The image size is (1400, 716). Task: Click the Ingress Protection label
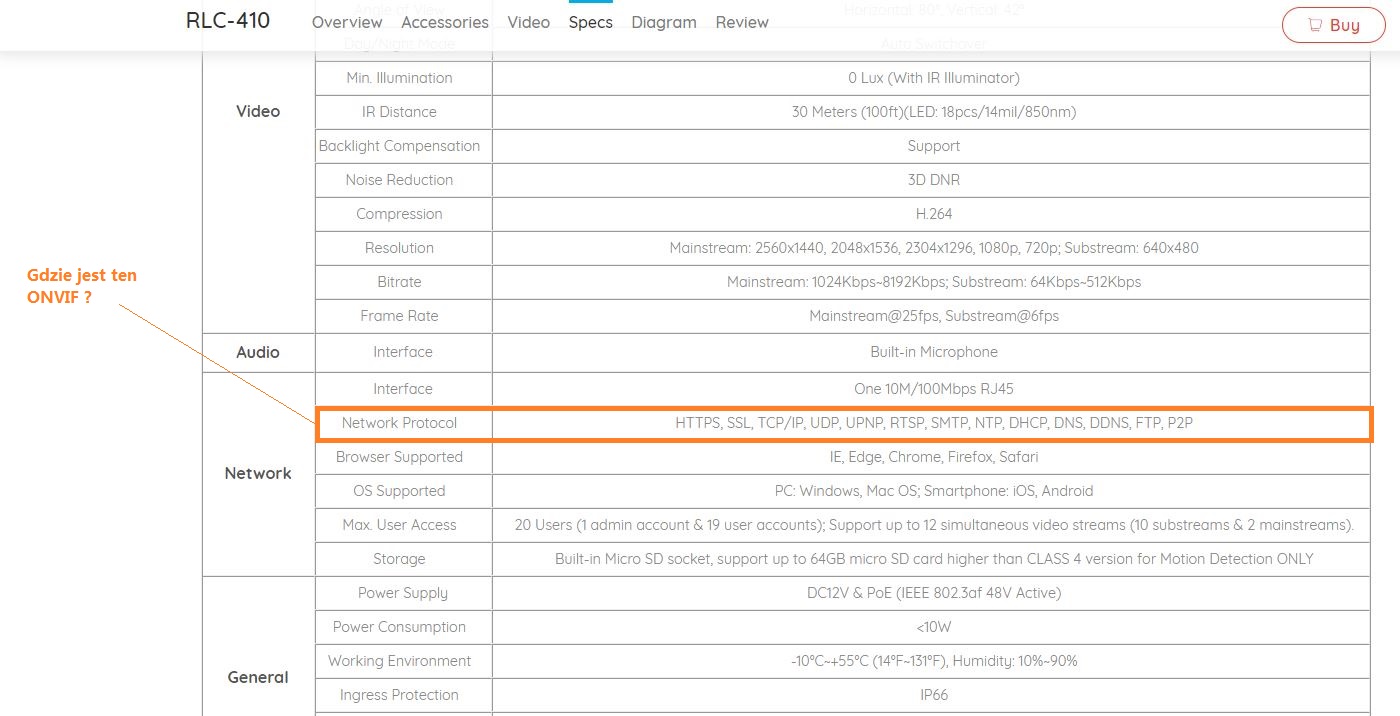click(x=399, y=695)
